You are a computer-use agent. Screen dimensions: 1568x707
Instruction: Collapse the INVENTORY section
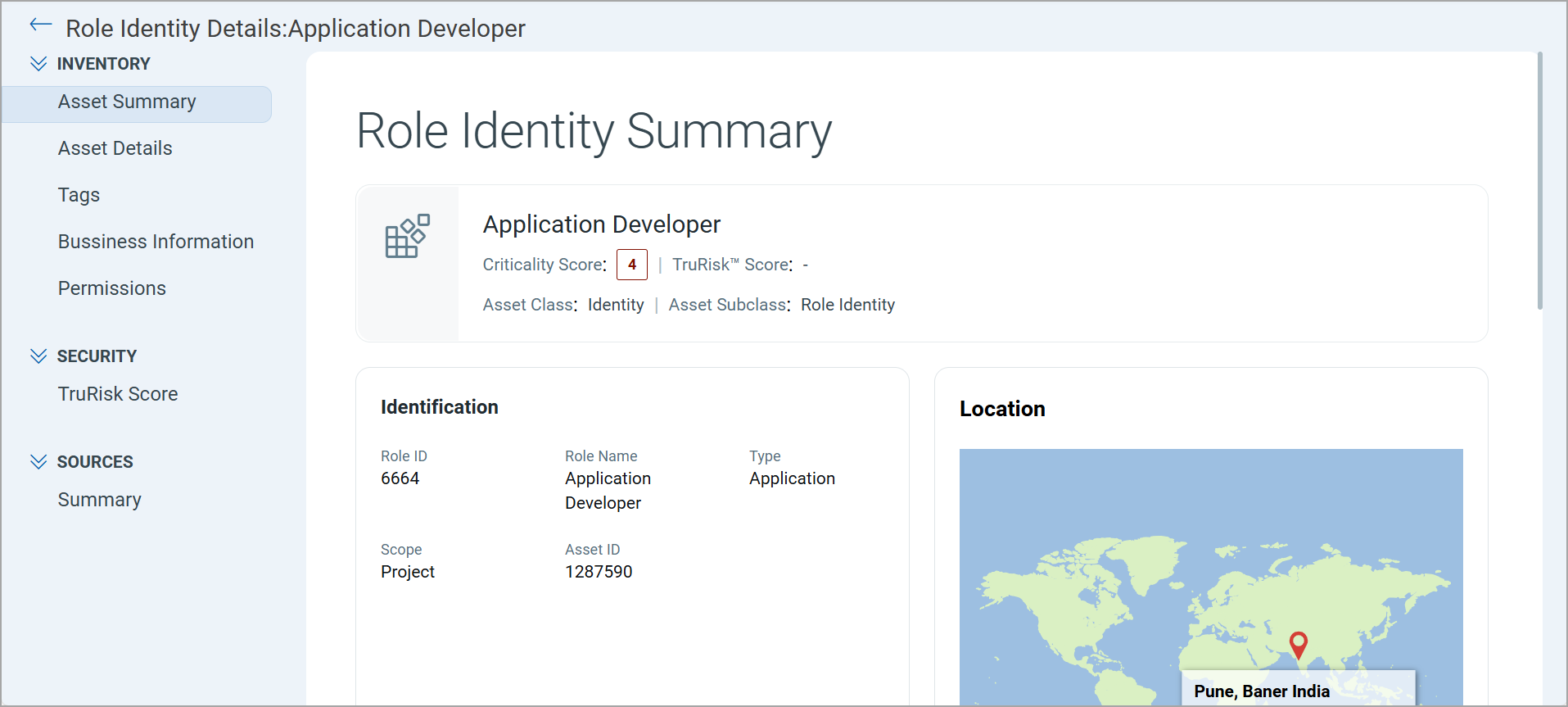pyautogui.click(x=38, y=64)
